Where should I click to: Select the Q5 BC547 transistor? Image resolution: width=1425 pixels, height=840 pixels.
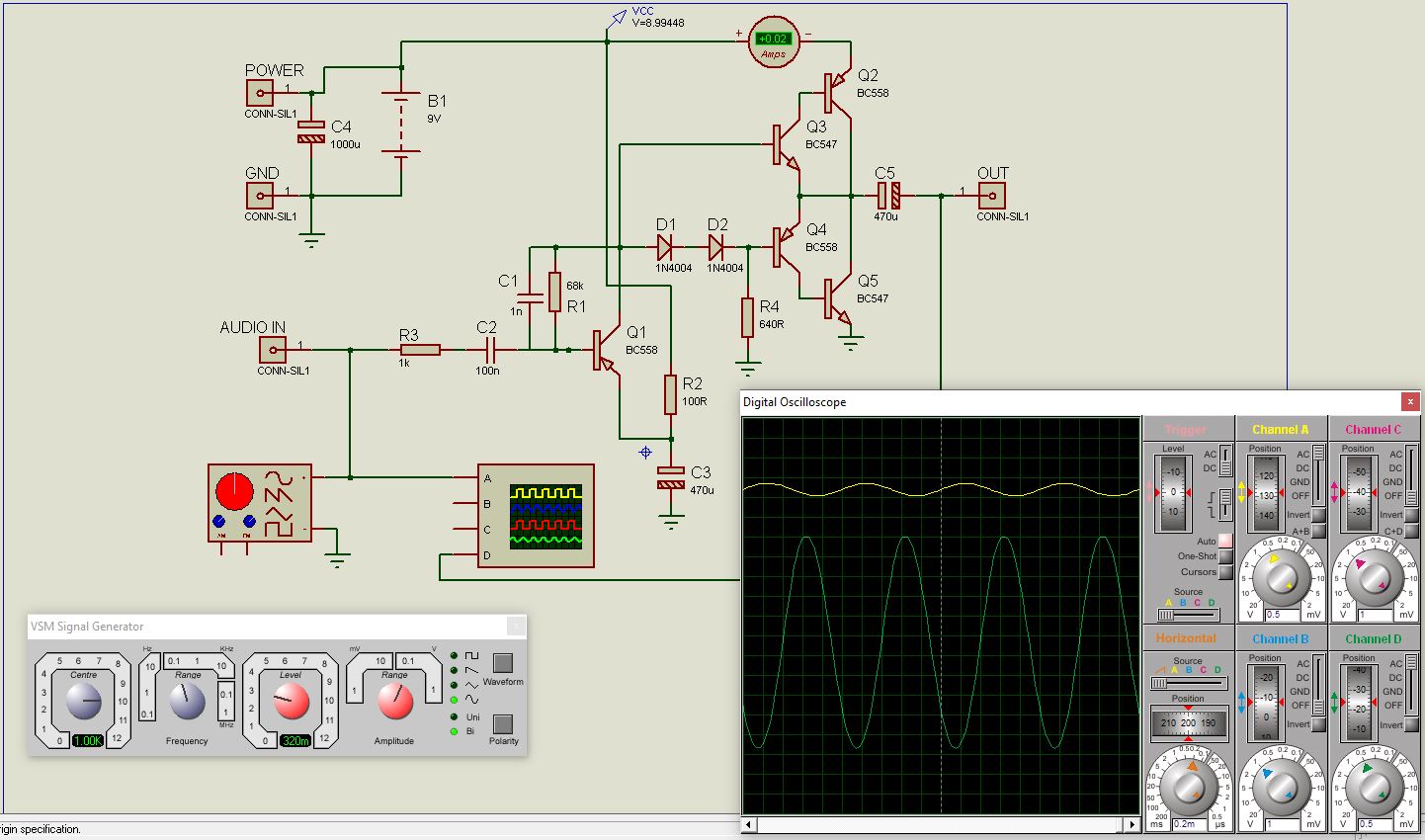tap(838, 298)
